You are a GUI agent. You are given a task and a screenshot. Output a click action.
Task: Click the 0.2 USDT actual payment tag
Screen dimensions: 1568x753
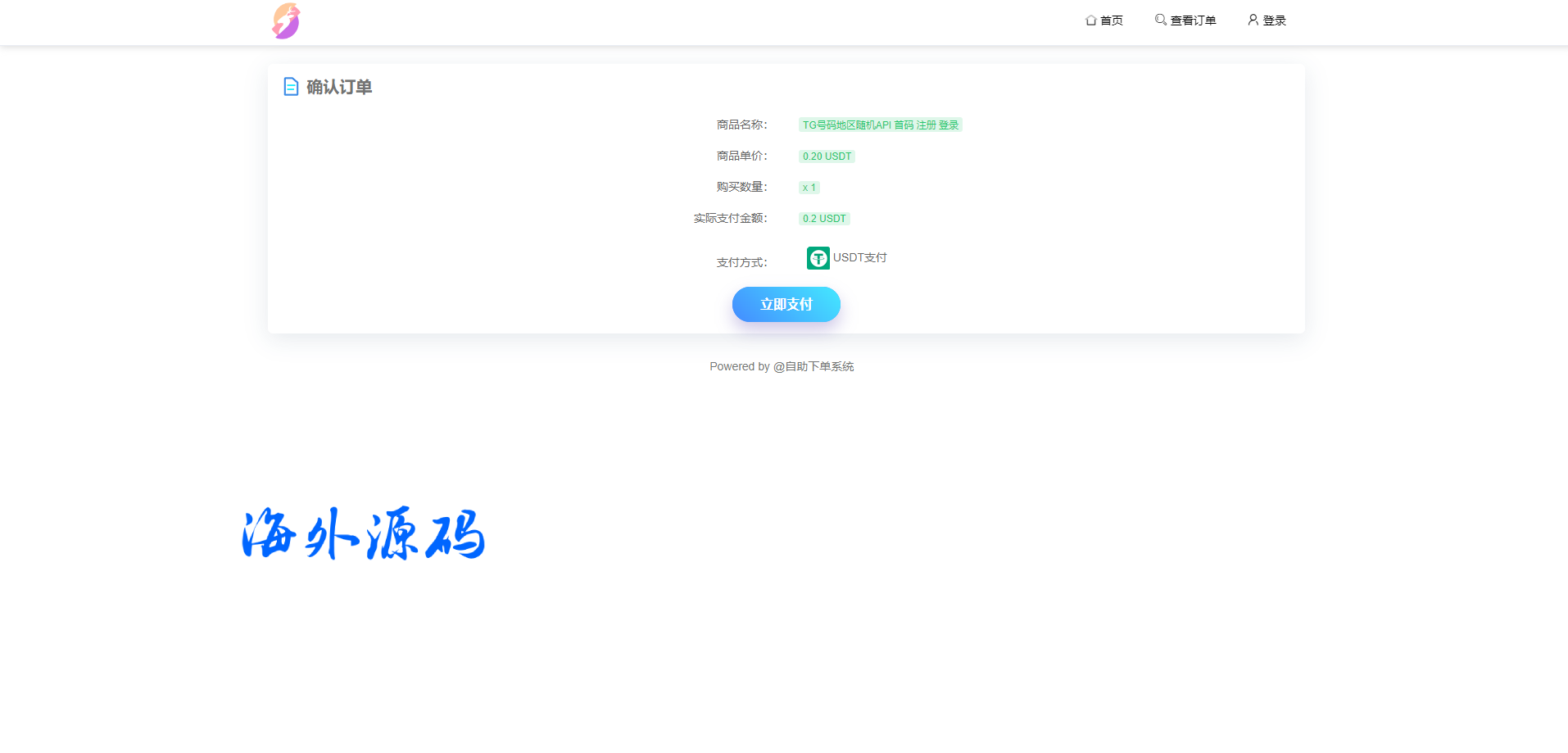[824, 219]
